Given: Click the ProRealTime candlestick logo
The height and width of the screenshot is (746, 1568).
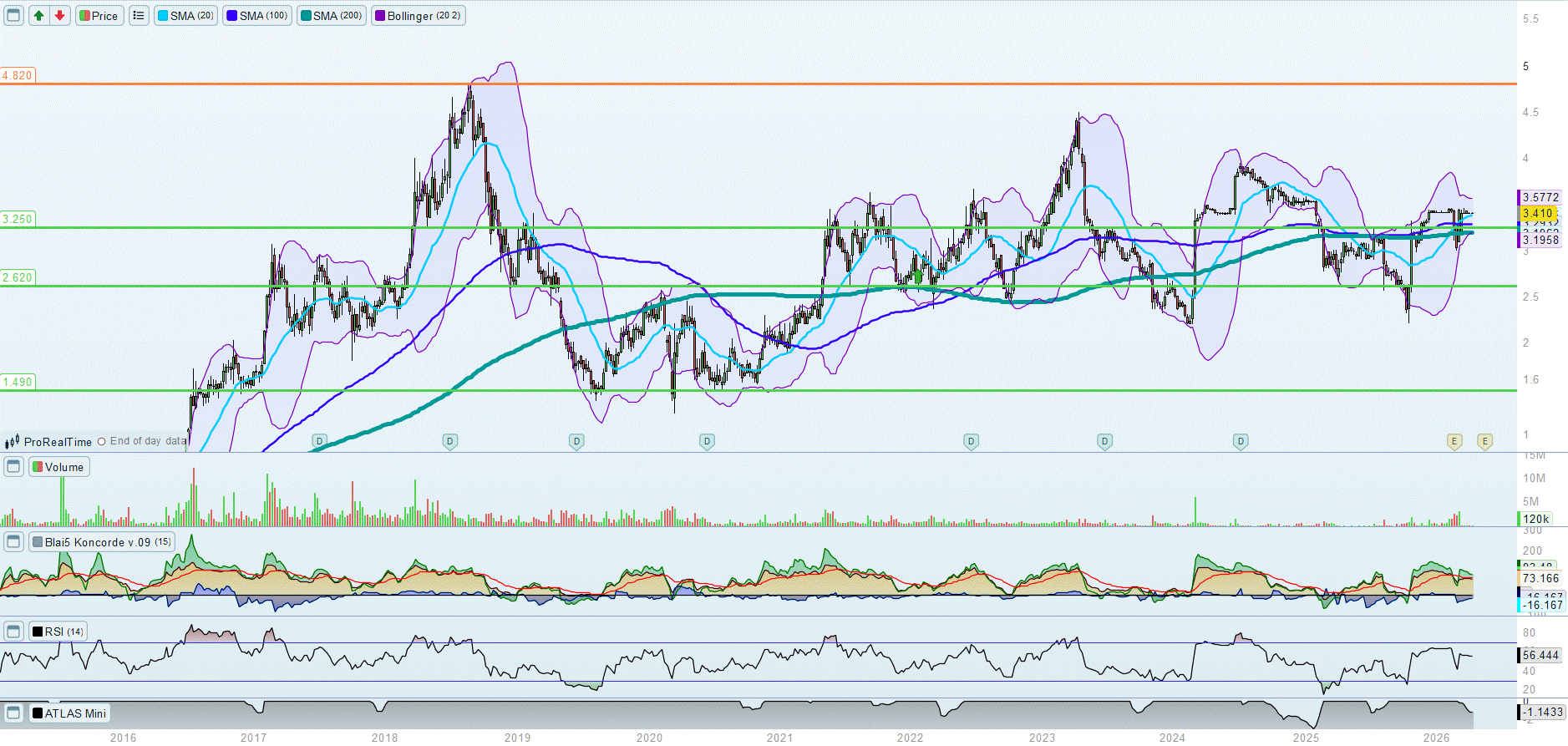Looking at the screenshot, I should pos(12,442).
